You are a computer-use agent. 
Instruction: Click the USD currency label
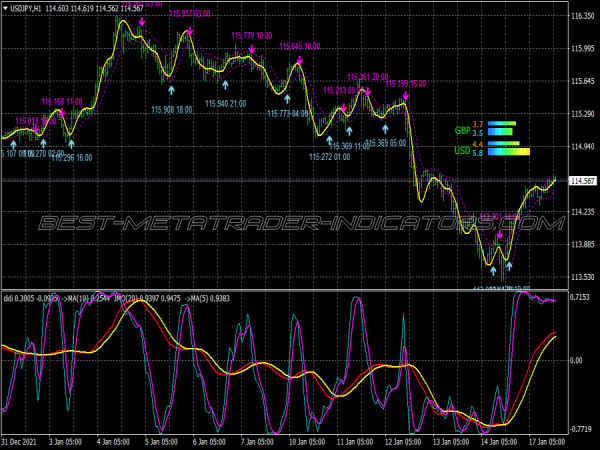[x=461, y=151]
